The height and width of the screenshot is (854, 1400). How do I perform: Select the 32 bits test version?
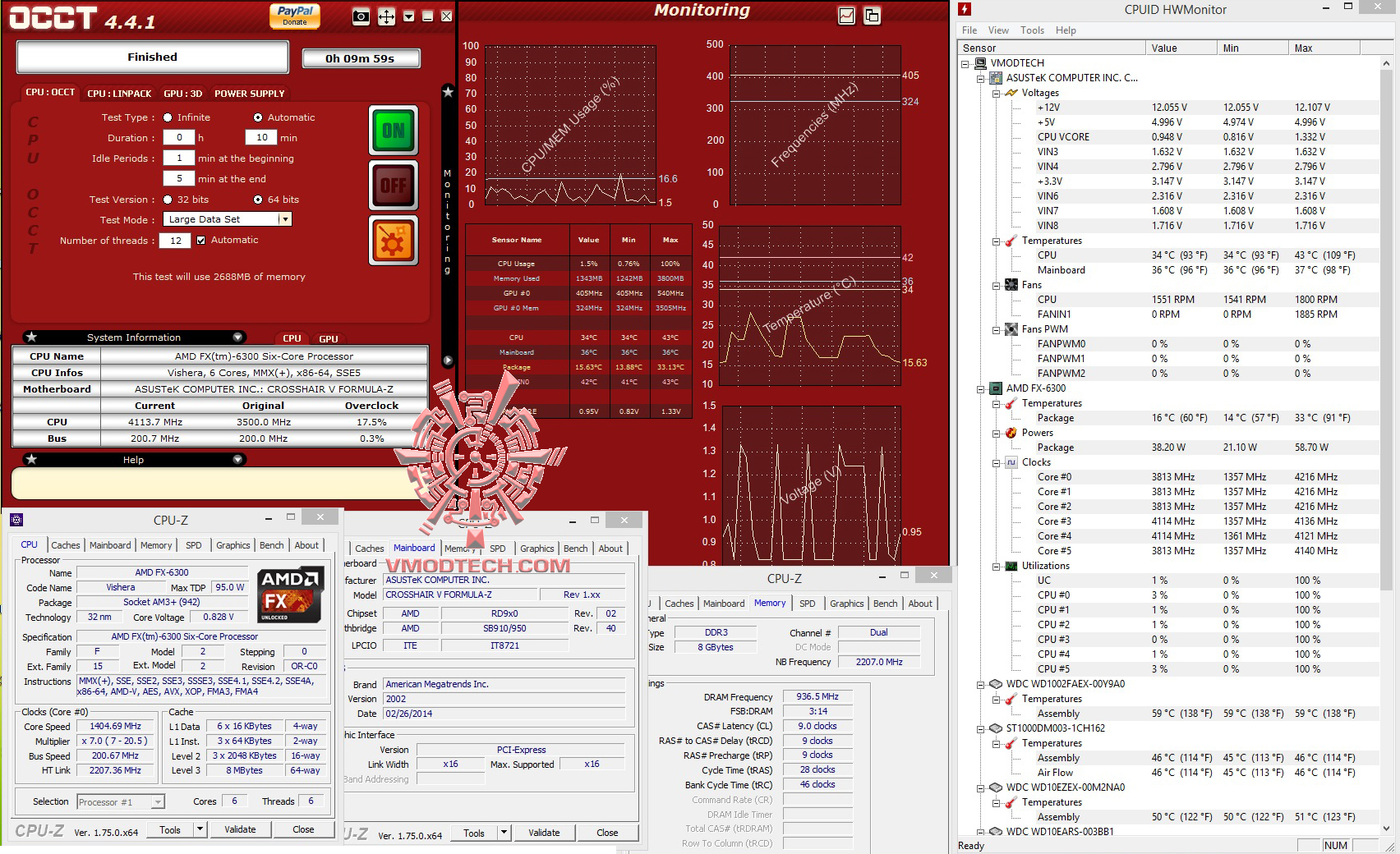[x=168, y=200]
